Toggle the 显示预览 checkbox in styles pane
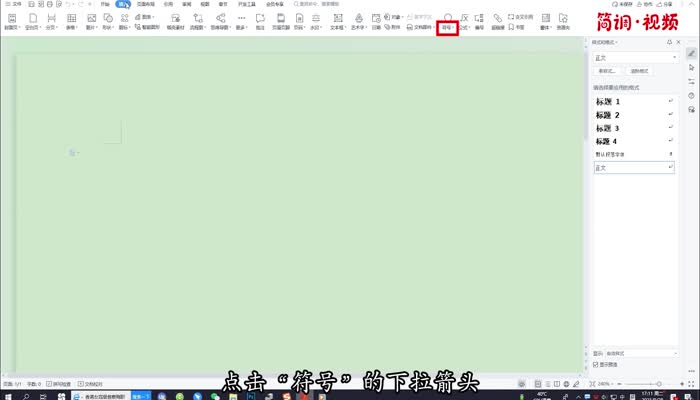700x400 pixels. point(596,364)
